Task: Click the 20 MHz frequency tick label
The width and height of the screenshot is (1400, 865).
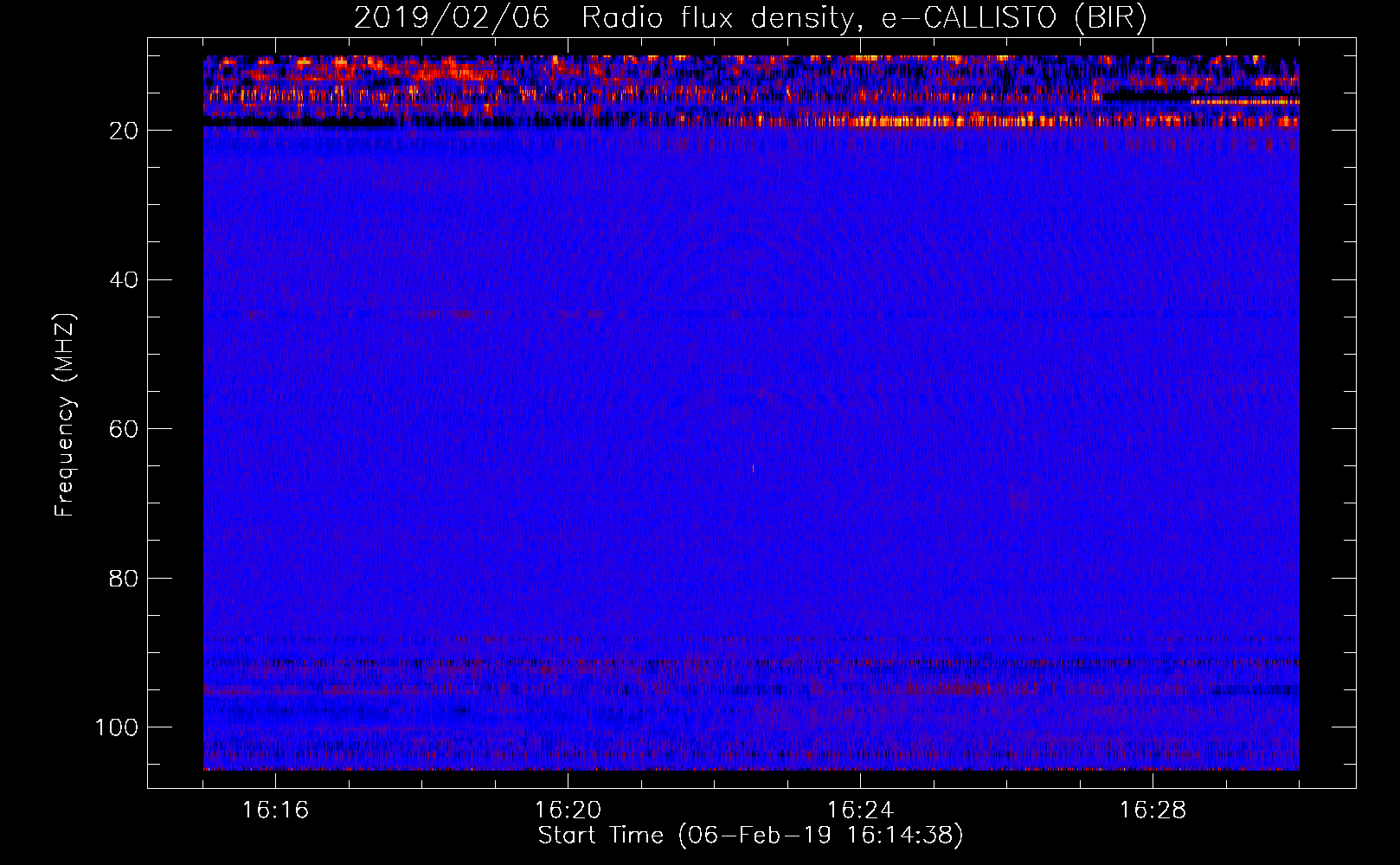Action: (124, 131)
